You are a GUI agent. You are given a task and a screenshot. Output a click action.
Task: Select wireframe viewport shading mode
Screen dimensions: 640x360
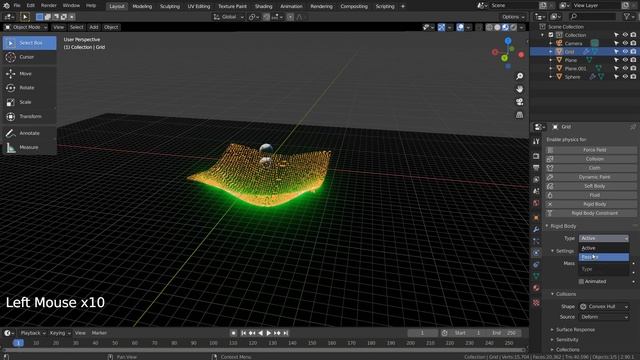(x=489, y=27)
